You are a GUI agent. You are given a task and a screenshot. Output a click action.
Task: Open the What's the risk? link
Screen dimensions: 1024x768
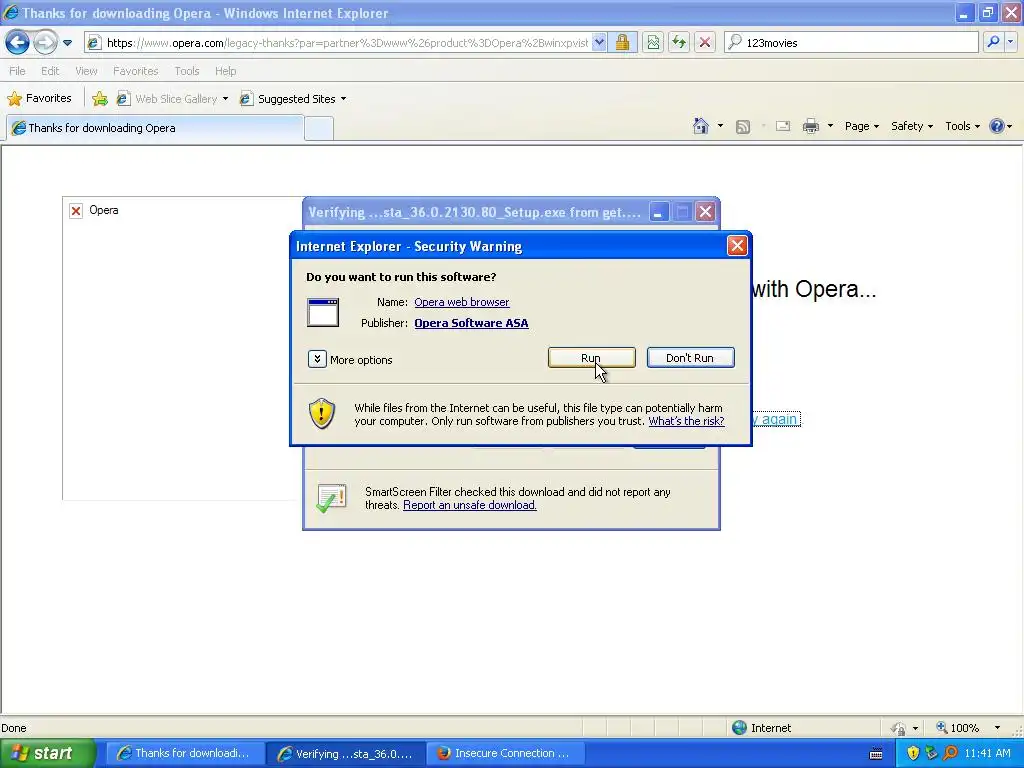point(686,421)
